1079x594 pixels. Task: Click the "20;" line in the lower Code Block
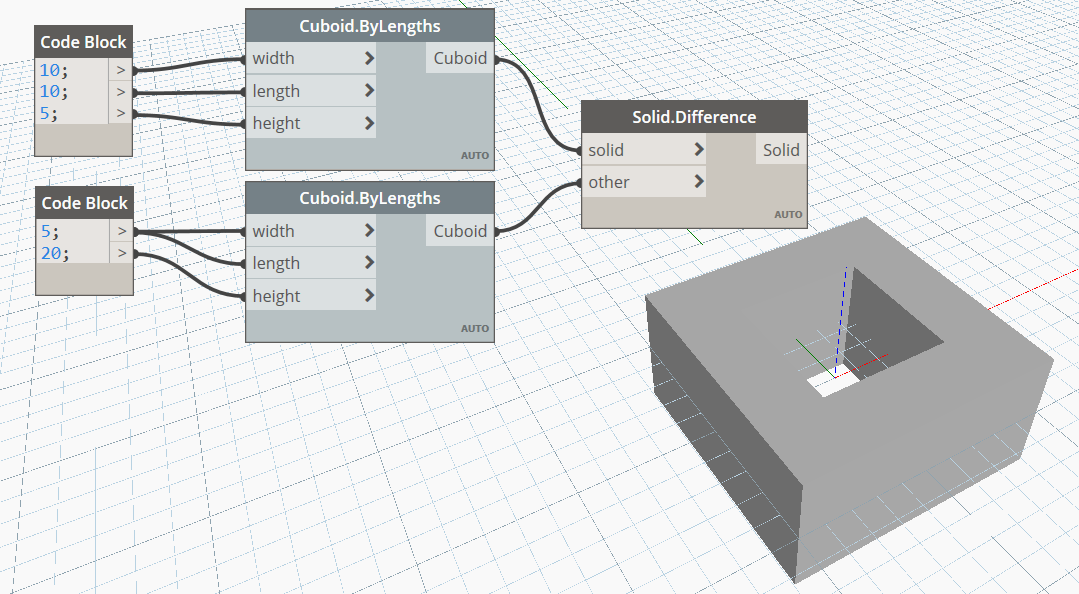coord(55,253)
